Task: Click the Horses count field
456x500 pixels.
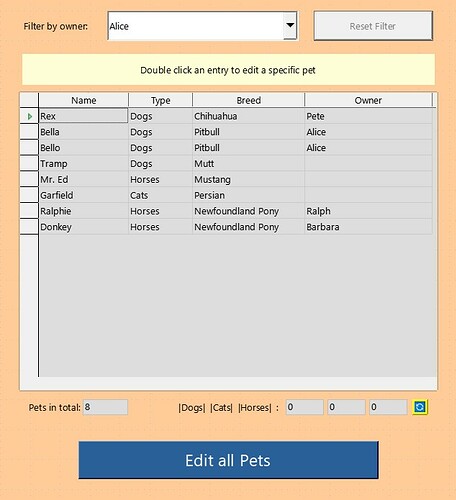Action: pos(388,407)
